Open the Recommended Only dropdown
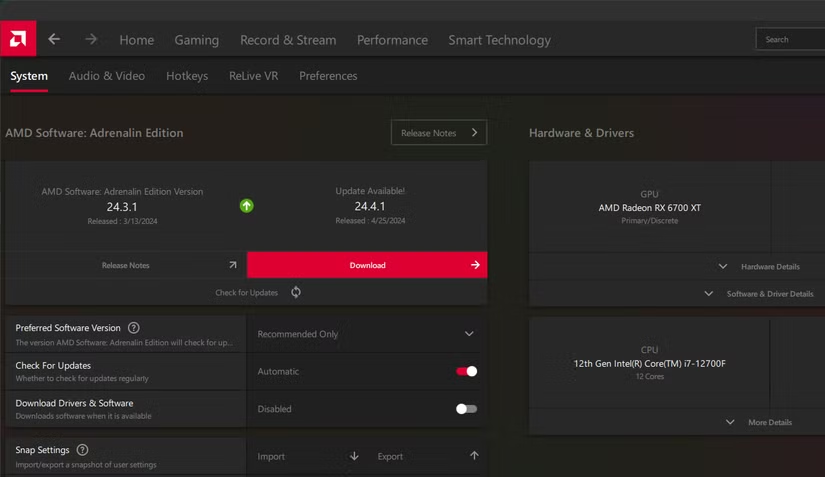 tap(366, 334)
